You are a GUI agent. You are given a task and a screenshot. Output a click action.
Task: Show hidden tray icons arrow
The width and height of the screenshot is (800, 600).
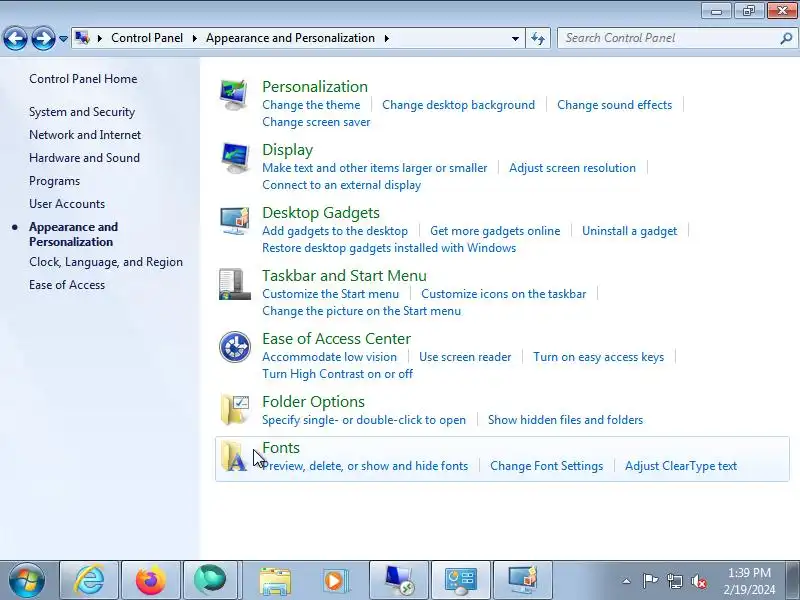point(627,581)
